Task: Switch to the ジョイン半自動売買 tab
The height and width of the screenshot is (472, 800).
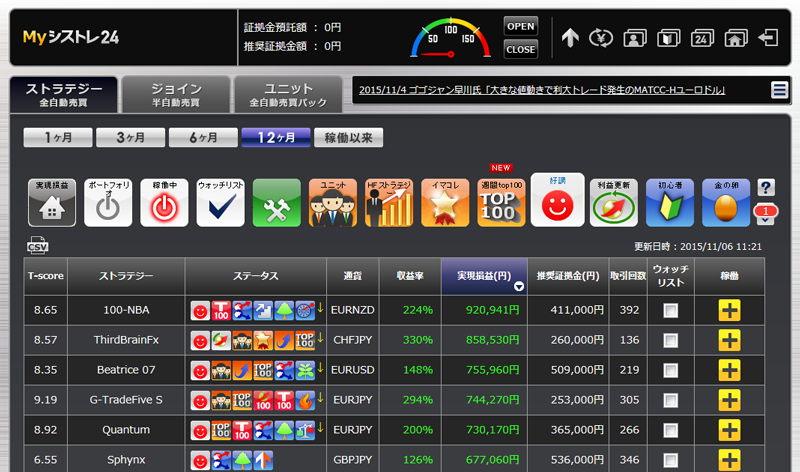Action: pyautogui.click(x=176, y=95)
